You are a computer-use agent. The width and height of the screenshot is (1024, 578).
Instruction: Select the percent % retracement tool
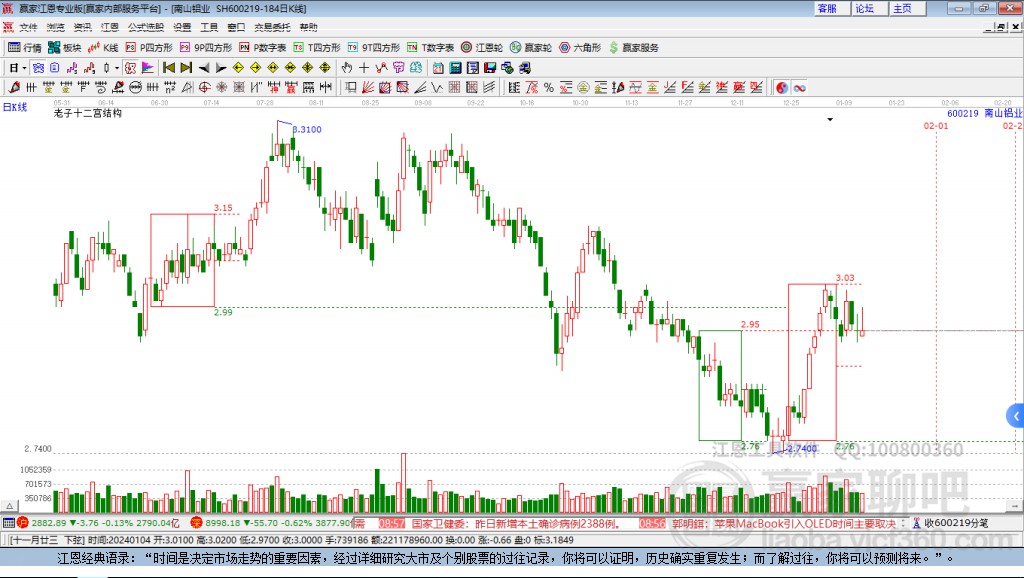point(549,88)
